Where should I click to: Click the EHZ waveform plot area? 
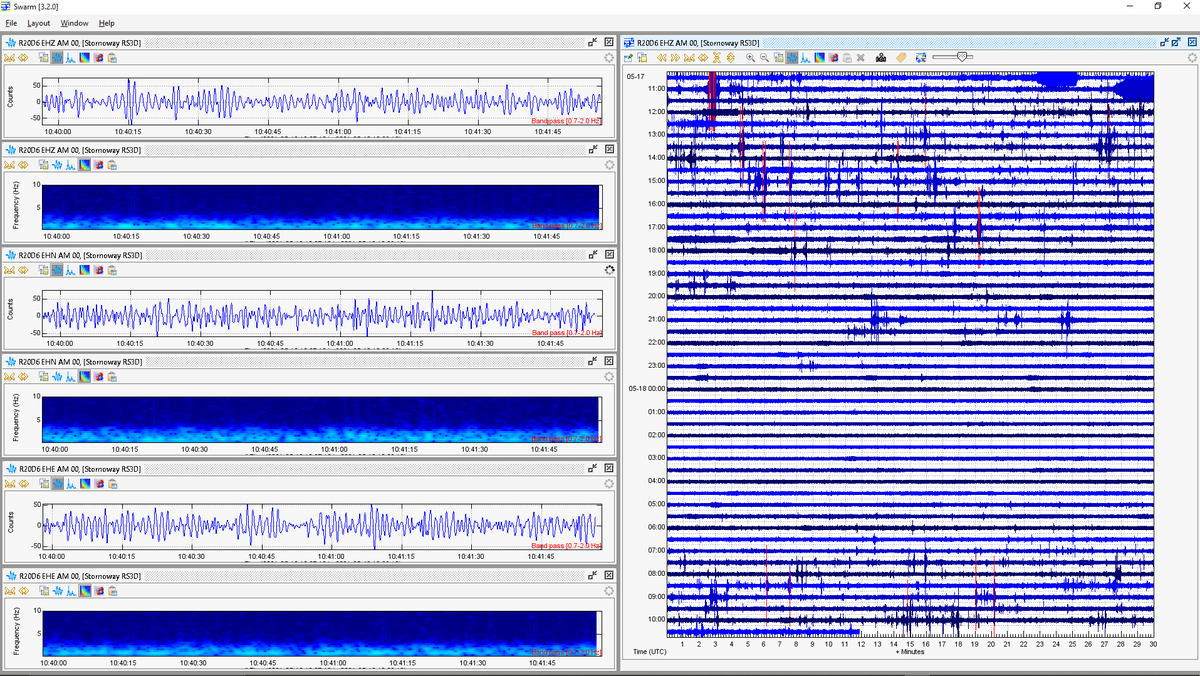(322, 99)
